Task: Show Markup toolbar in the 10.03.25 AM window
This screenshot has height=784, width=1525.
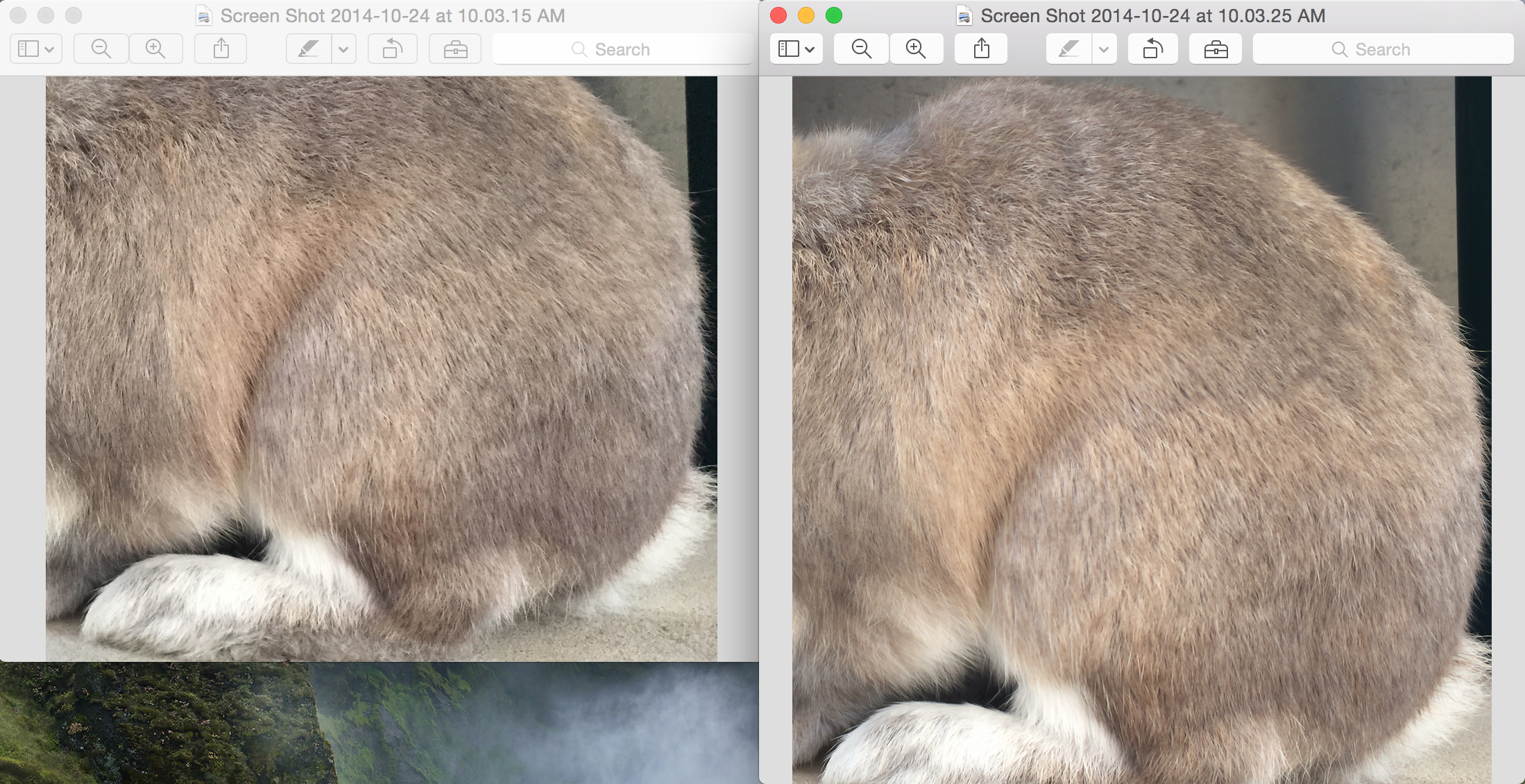Action: point(1216,49)
